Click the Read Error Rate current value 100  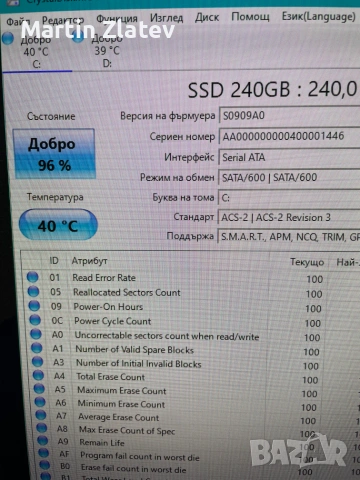[314, 279]
